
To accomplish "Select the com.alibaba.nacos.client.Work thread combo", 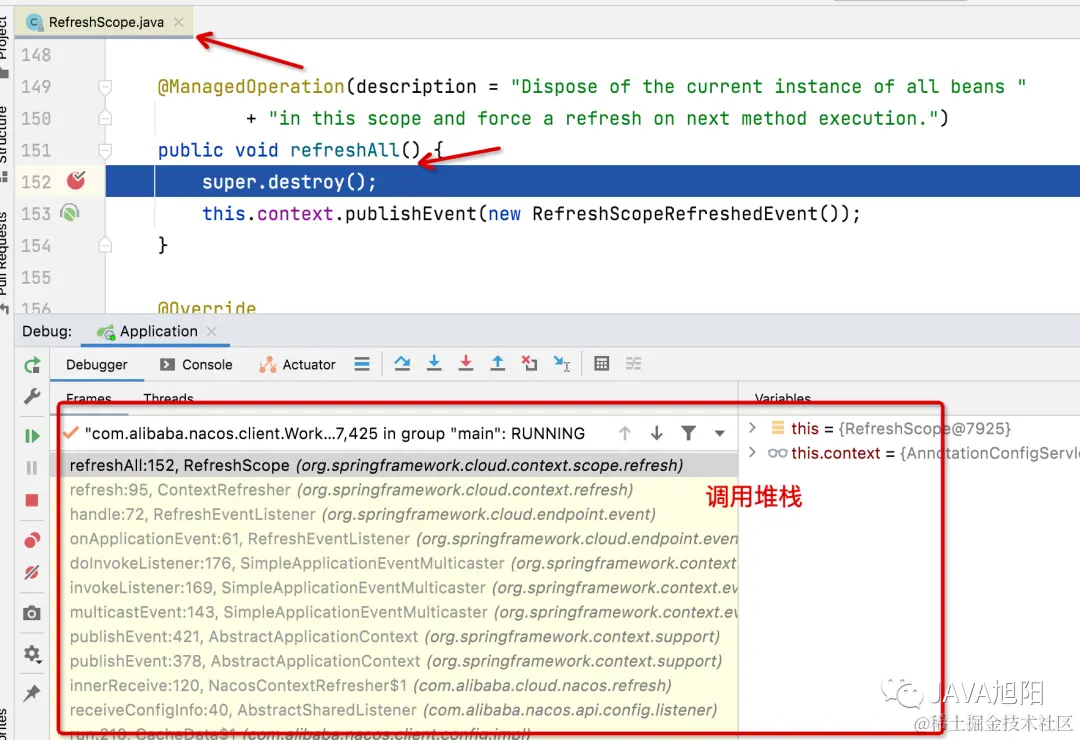I will click(334, 433).
